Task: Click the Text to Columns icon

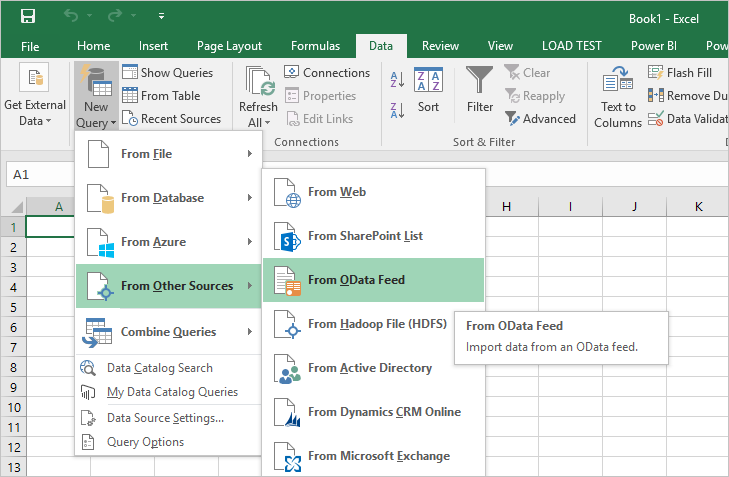Action: (x=618, y=78)
